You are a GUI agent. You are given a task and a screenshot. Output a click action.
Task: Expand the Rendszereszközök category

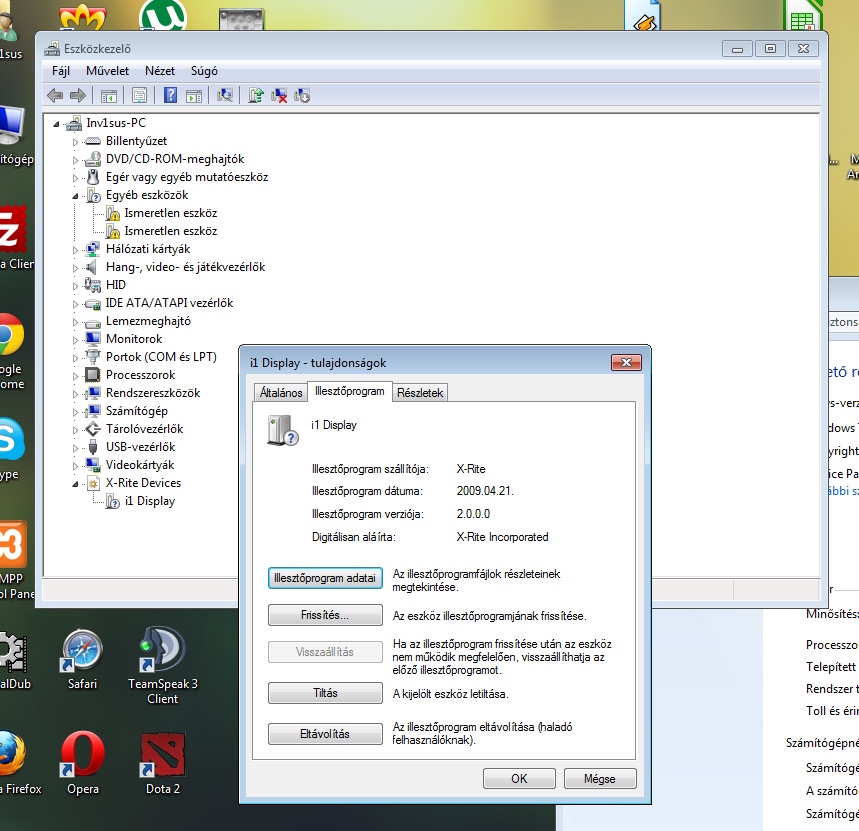[76, 394]
